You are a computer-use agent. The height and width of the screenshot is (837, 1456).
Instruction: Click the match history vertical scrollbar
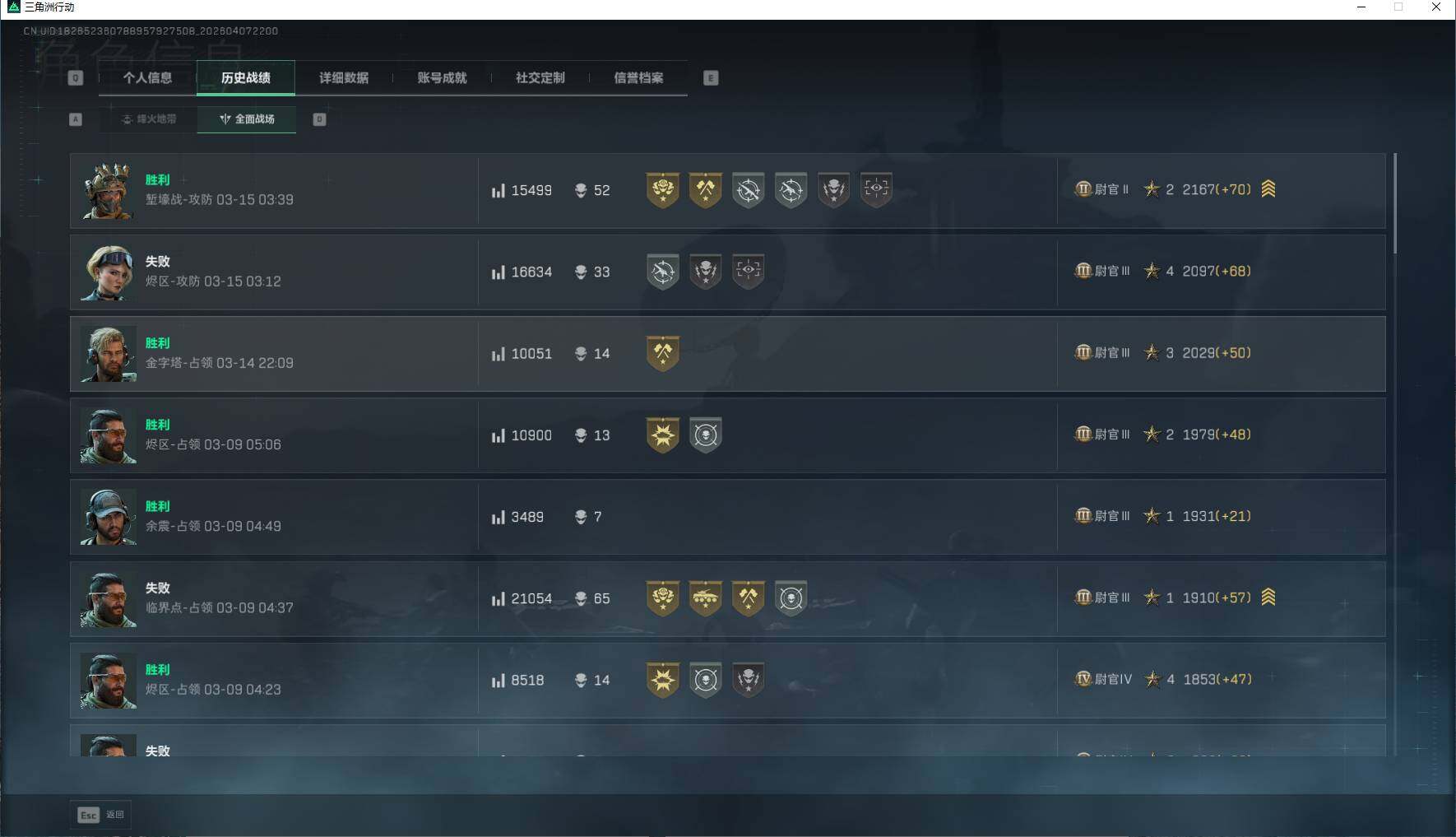(x=1394, y=203)
